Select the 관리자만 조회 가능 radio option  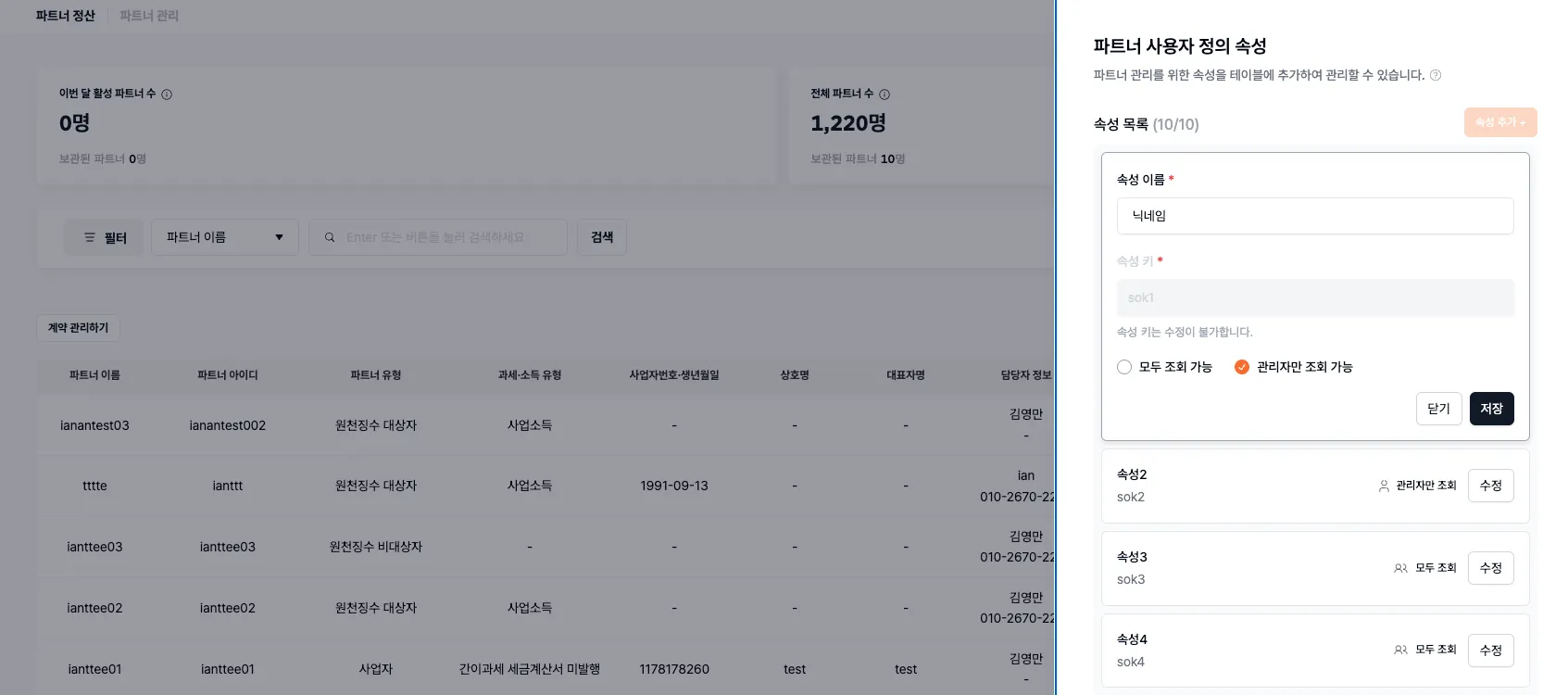pos(1241,366)
